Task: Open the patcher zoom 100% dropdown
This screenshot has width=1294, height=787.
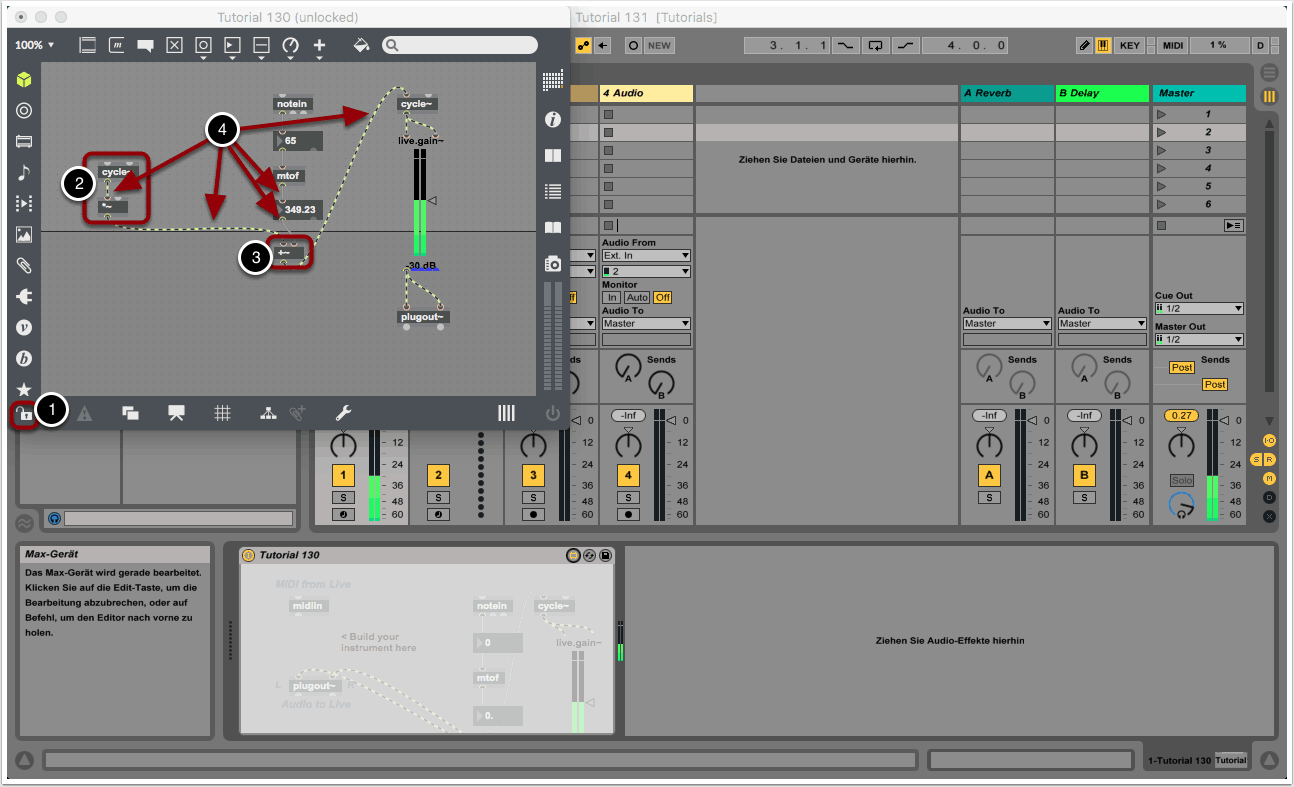Action: [x=35, y=45]
